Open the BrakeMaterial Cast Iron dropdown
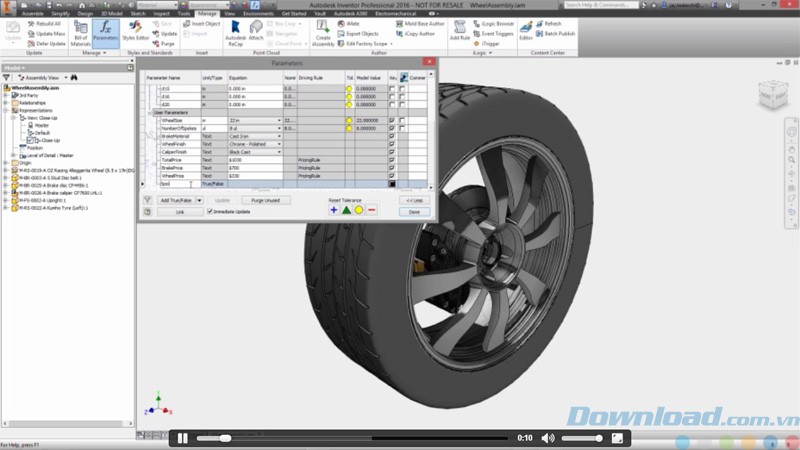The width and height of the screenshot is (800, 450). click(x=277, y=136)
